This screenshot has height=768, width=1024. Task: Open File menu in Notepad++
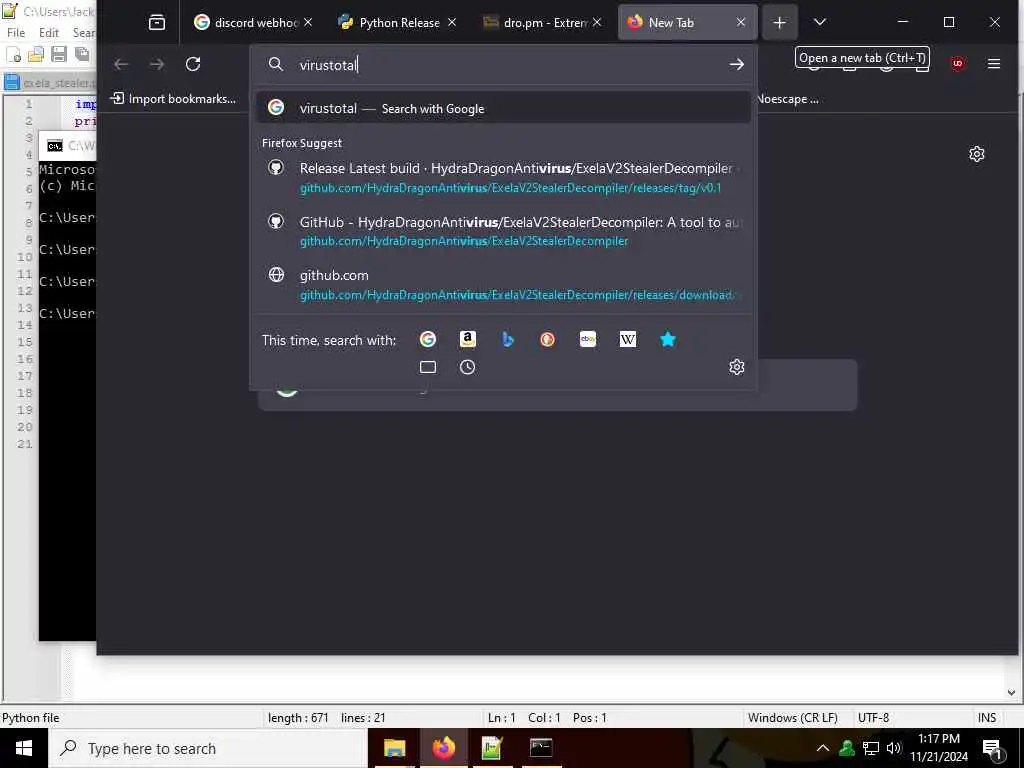[16, 33]
